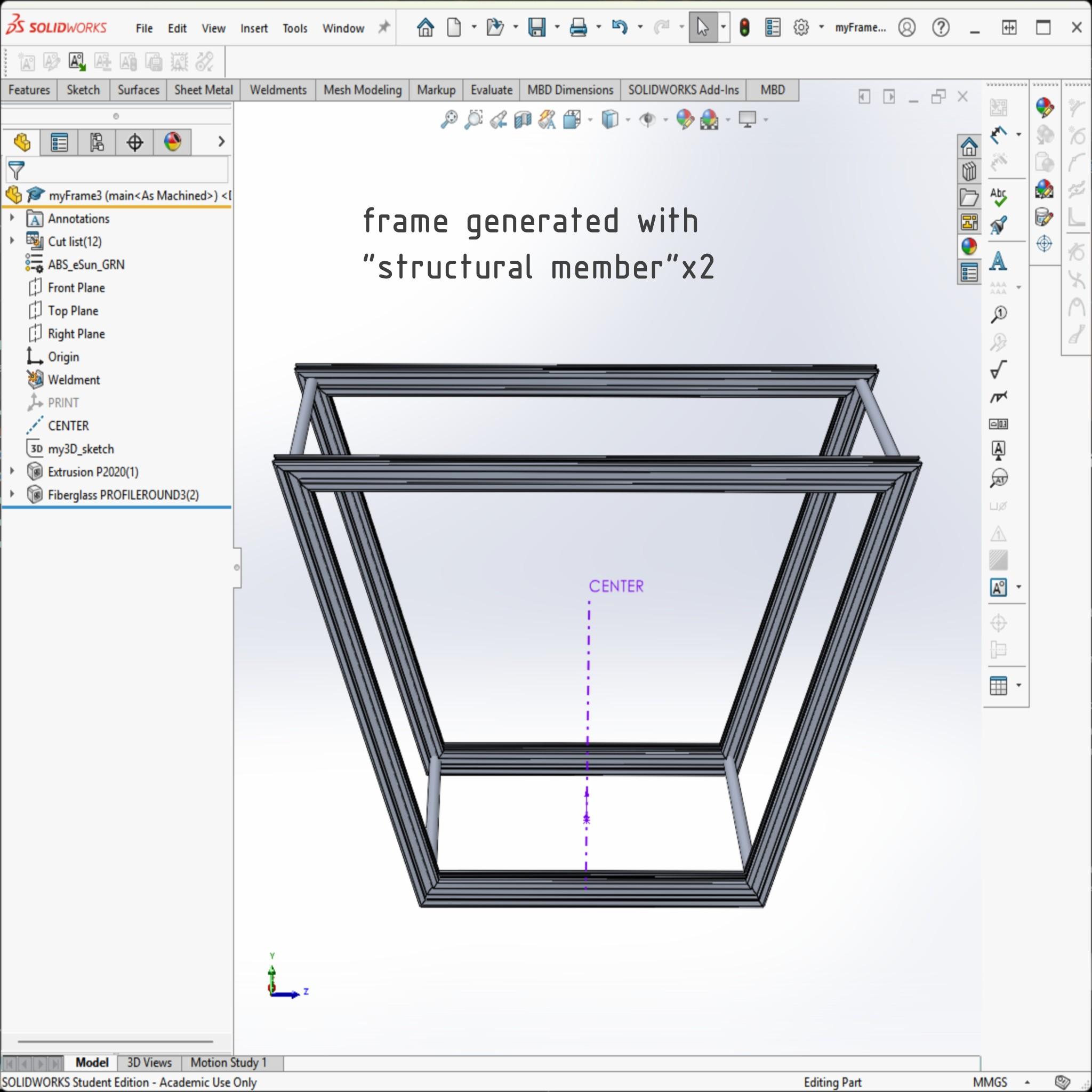
Task: Switch to the Evaluate tab
Action: coord(491,90)
